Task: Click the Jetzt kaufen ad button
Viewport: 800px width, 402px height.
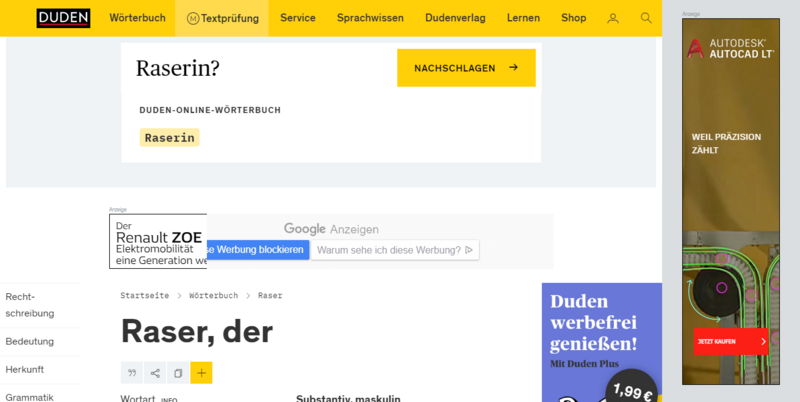Action: 731,341
